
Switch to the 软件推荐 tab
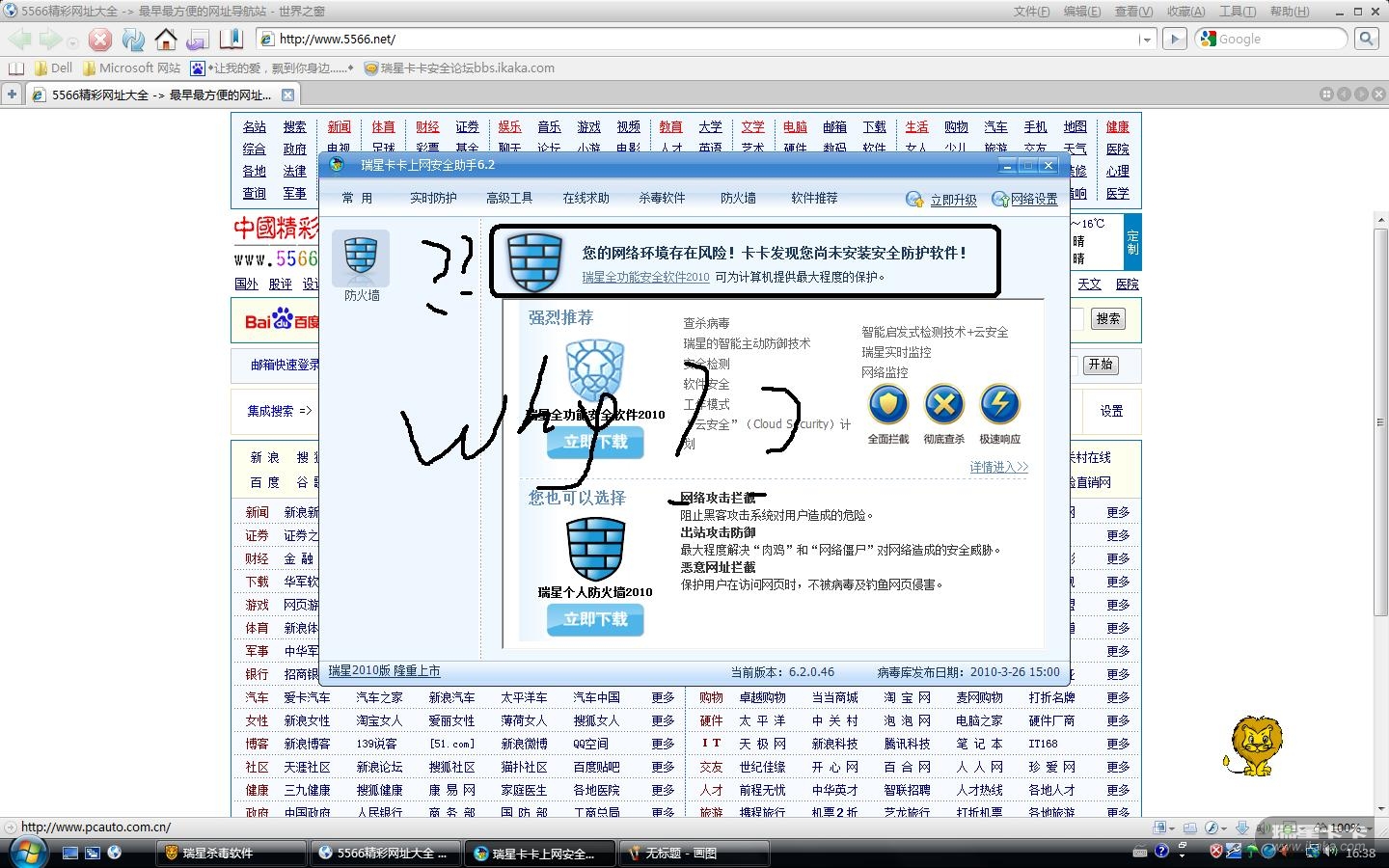coord(814,199)
